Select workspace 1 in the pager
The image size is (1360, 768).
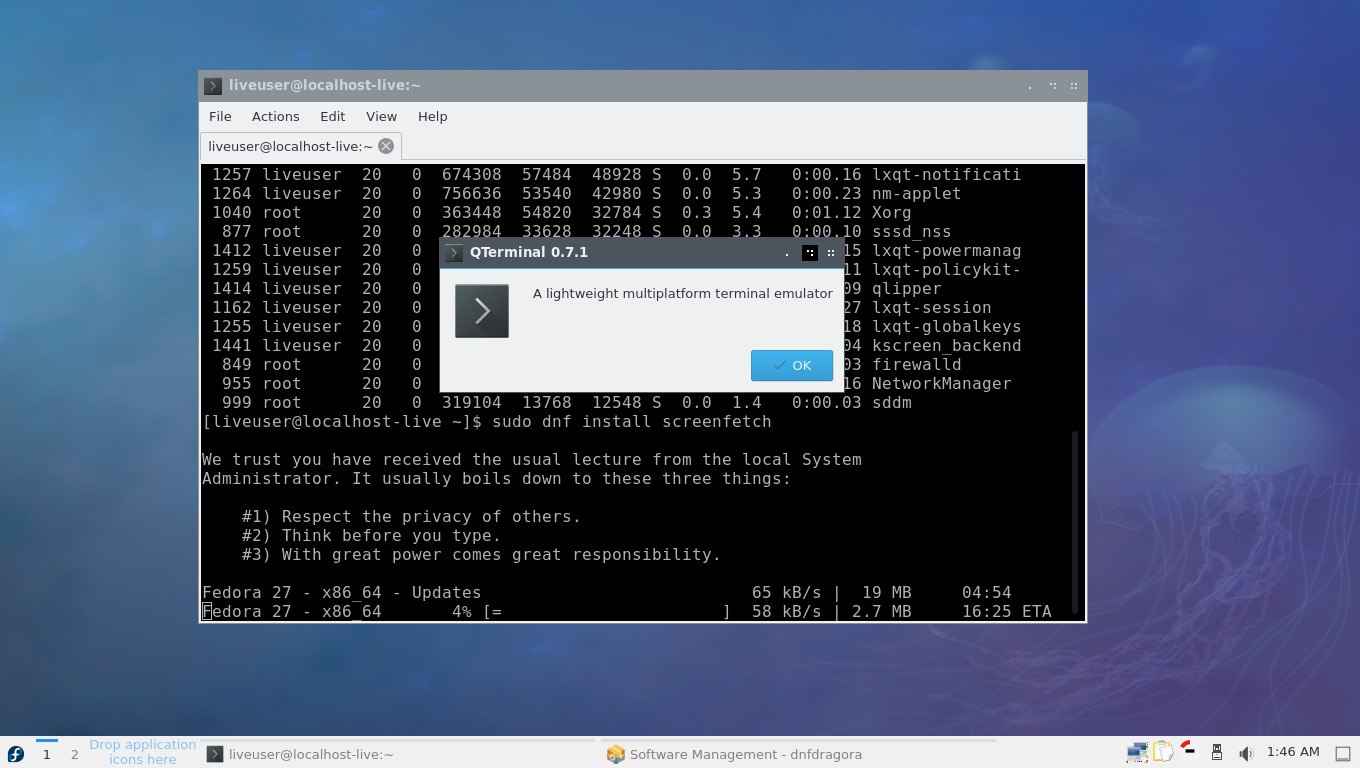click(x=46, y=754)
